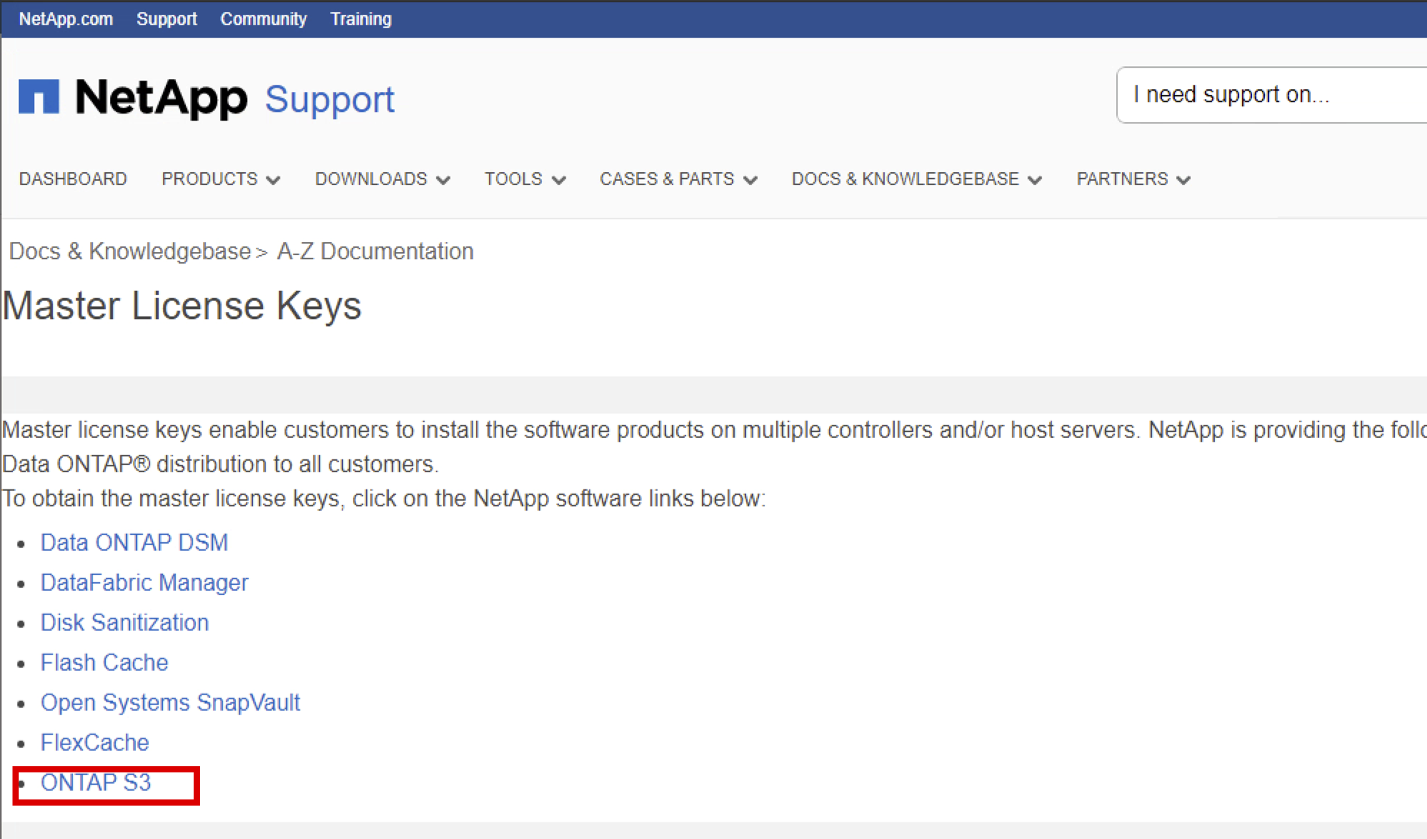Click the blue Support heading text
This screenshot has width=1427, height=839.
pyautogui.click(x=330, y=100)
